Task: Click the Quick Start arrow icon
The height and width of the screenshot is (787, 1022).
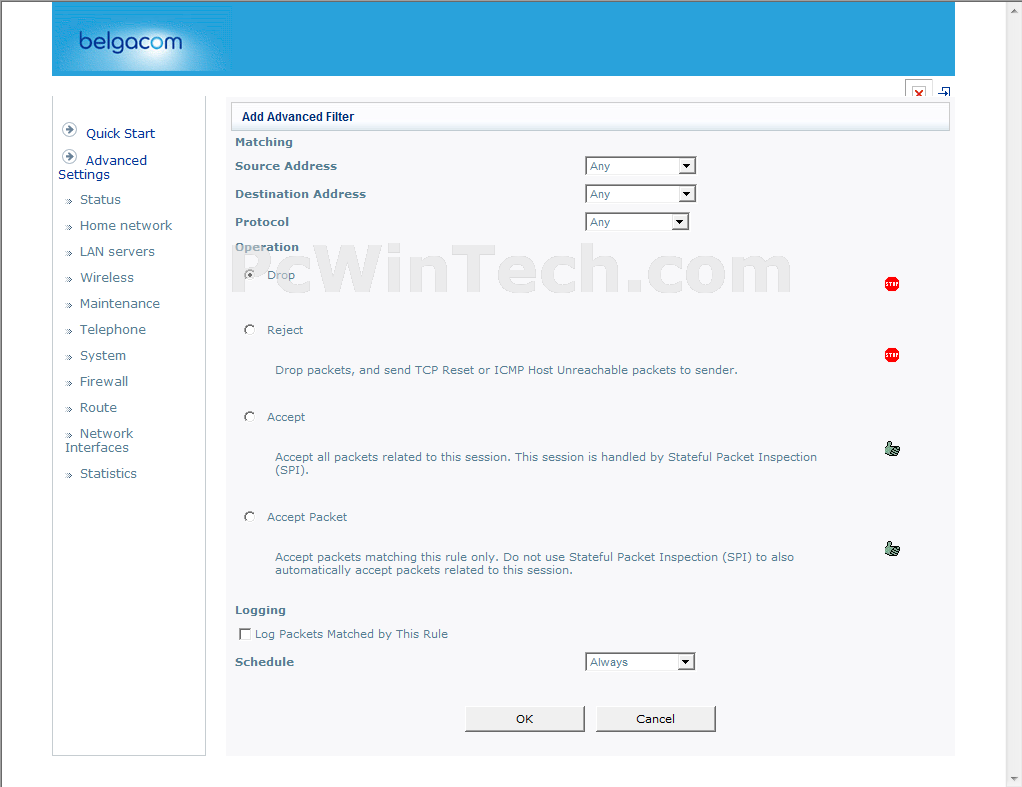Action: pos(70,130)
